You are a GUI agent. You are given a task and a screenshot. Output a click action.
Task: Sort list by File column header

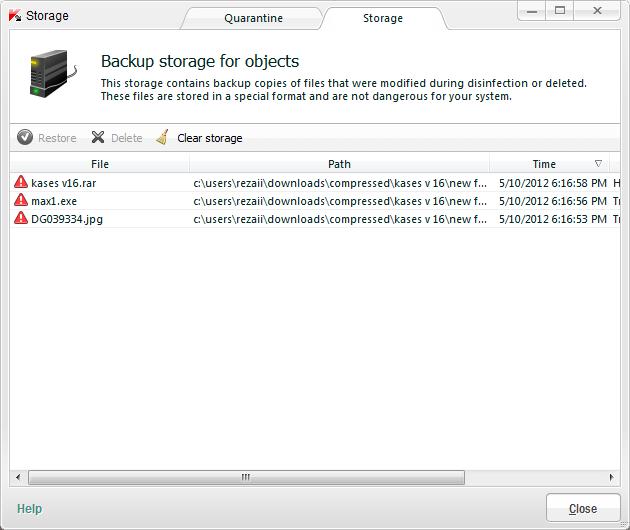100,164
